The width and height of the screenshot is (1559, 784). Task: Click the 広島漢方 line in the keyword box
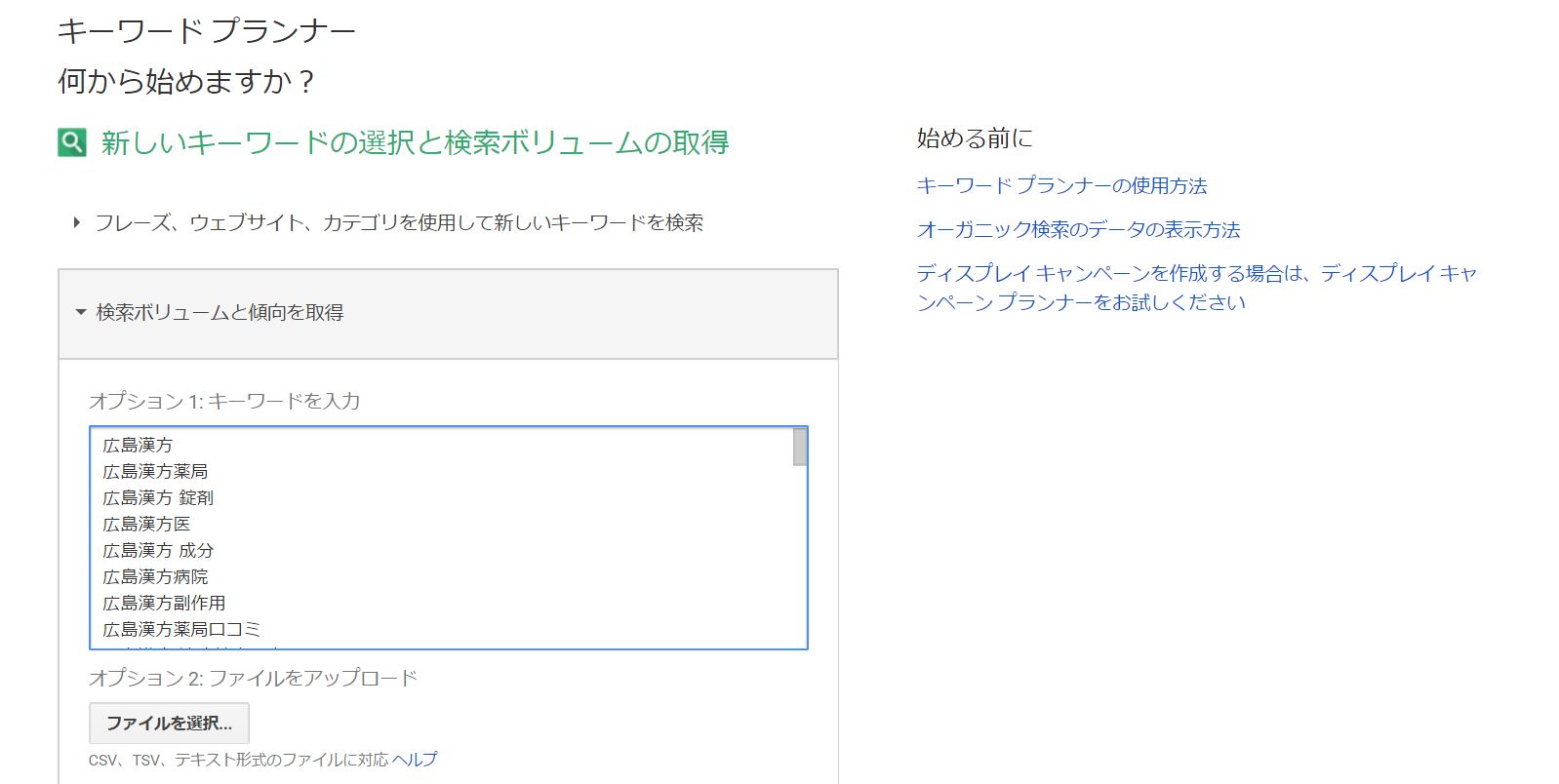pyautogui.click(x=138, y=446)
